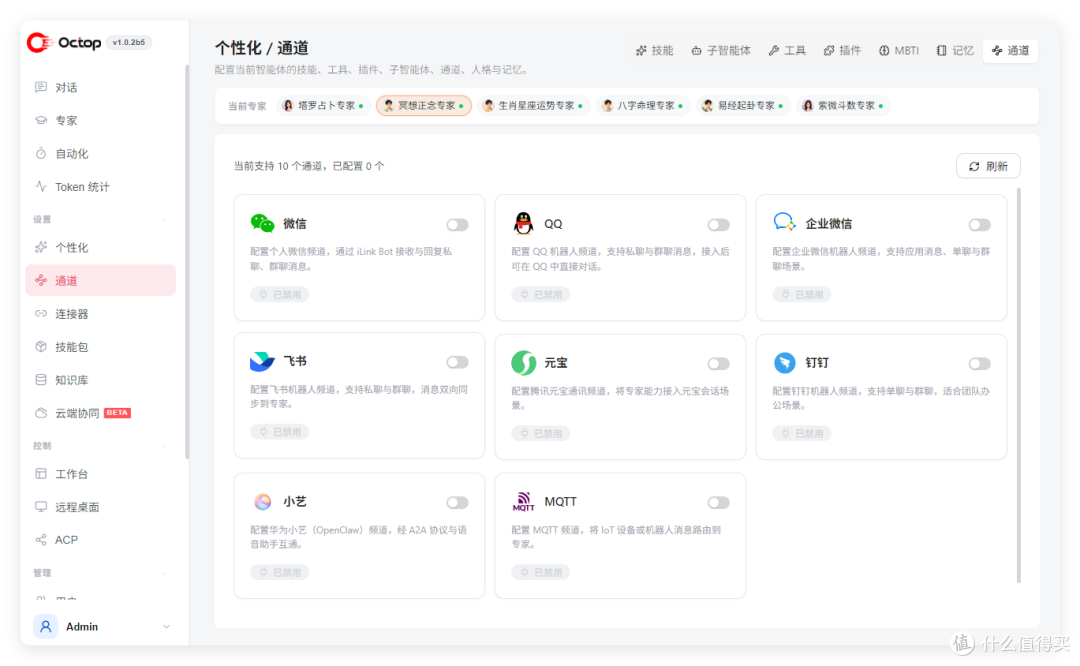Screen dimensions: 1080x666
Task: Select the 八字命理专家 expert chip
Action: 643,105
